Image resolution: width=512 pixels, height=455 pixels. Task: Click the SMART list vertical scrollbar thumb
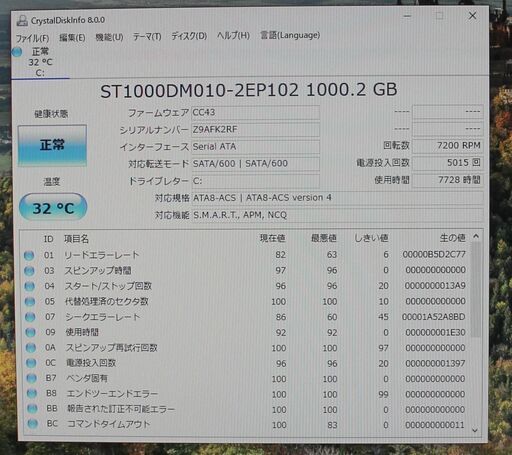click(x=476, y=290)
